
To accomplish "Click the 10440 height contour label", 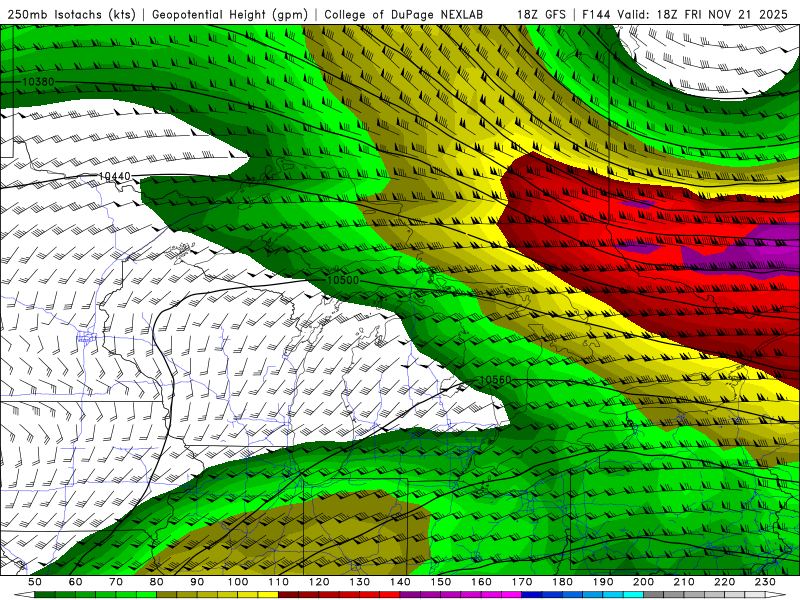I will [114, 176].
